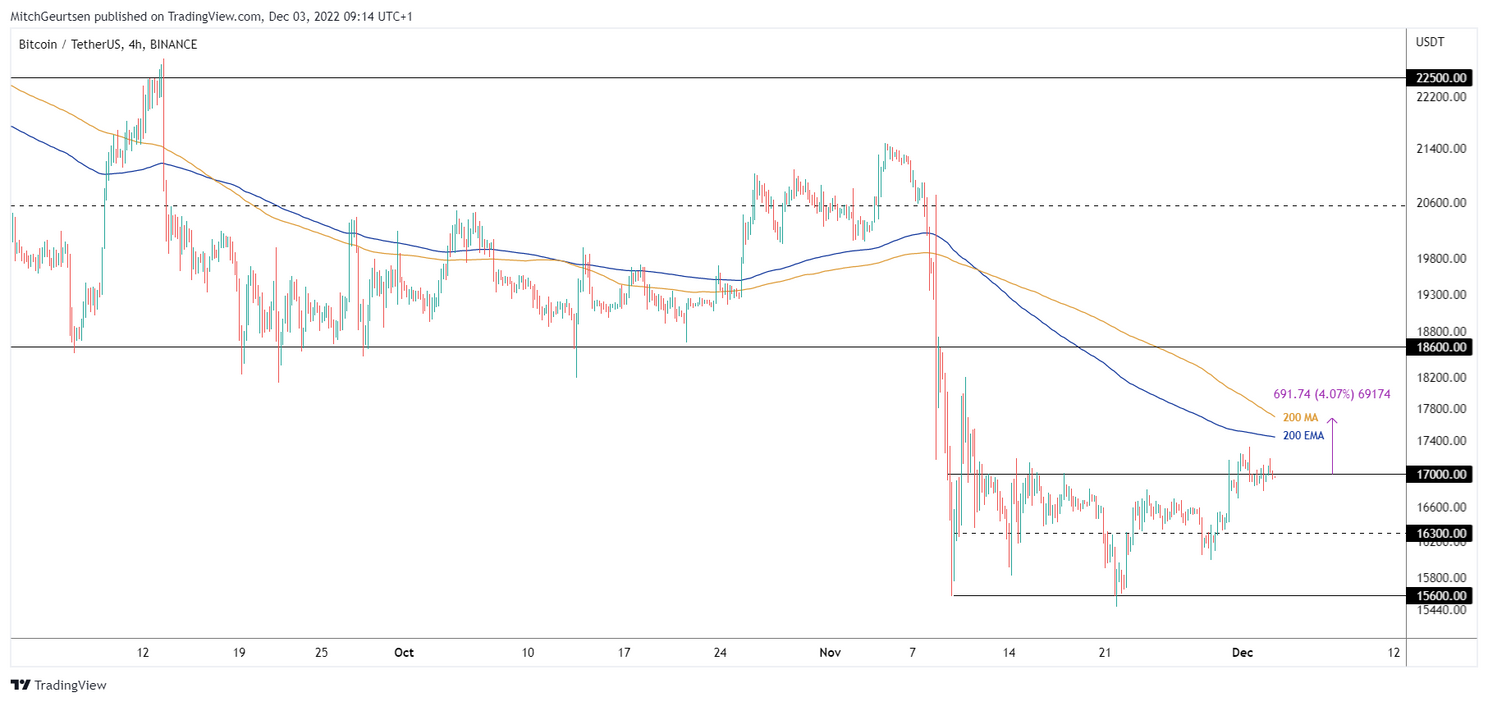Click the 17000.00 price level label
Image resolution: width=1488 pixels, height=703 pixels.
[1441, 474]
